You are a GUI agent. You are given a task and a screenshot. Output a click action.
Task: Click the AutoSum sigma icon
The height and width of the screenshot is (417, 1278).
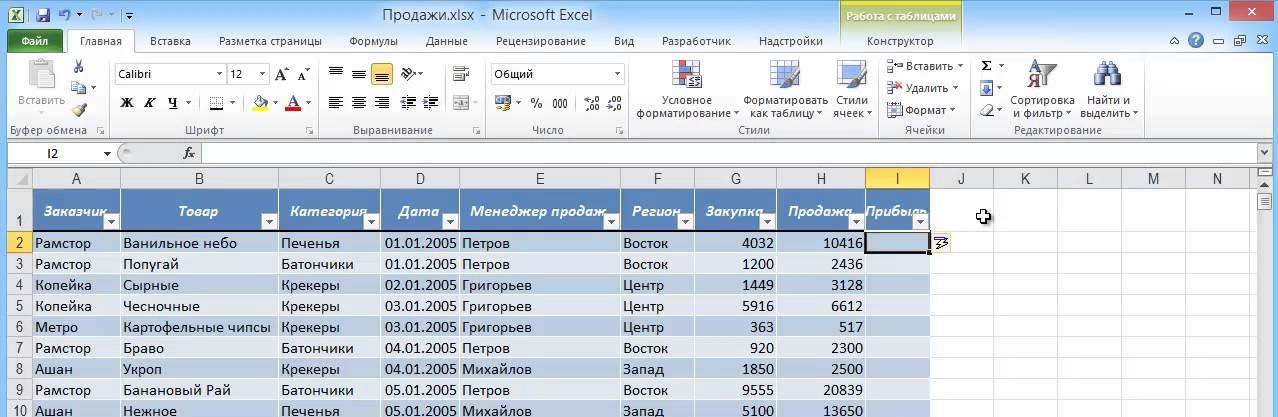pyautogui.click(x=986, y=65)
